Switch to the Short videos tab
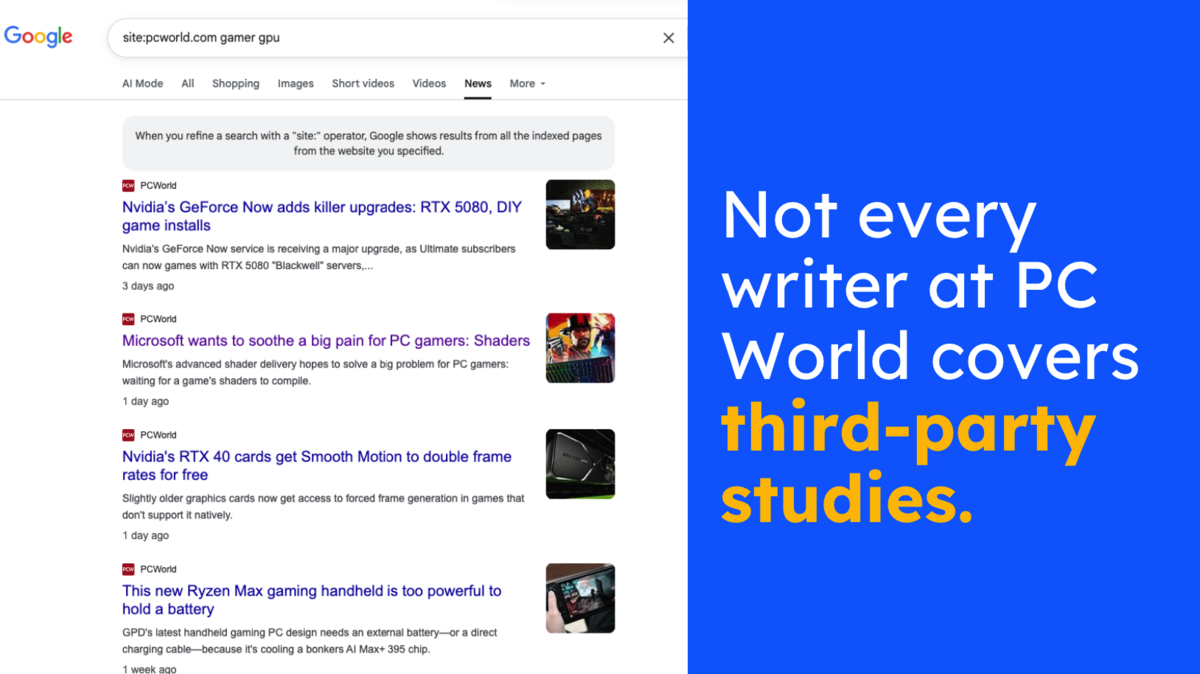1200x674 pixels. click(x=363, y=83)
